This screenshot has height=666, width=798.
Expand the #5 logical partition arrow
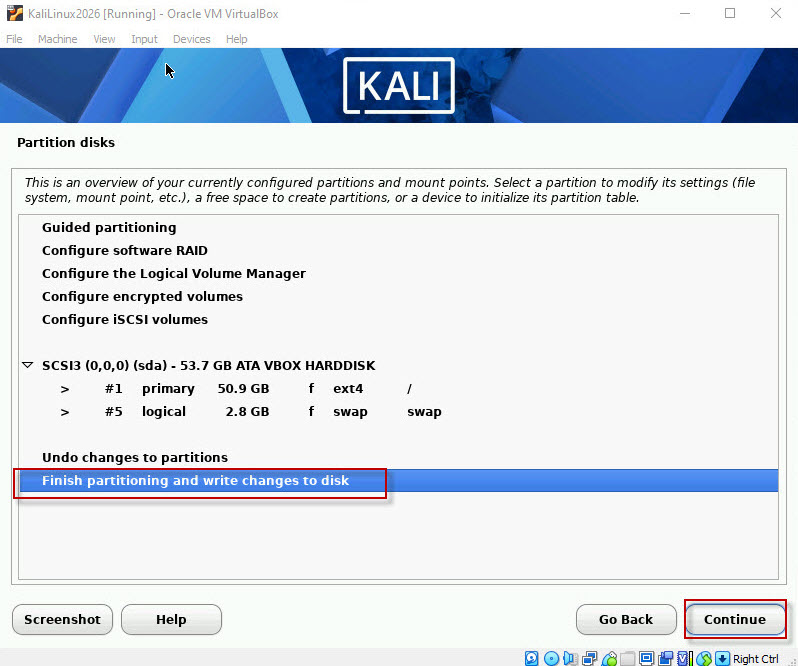(x=65, y=412)
